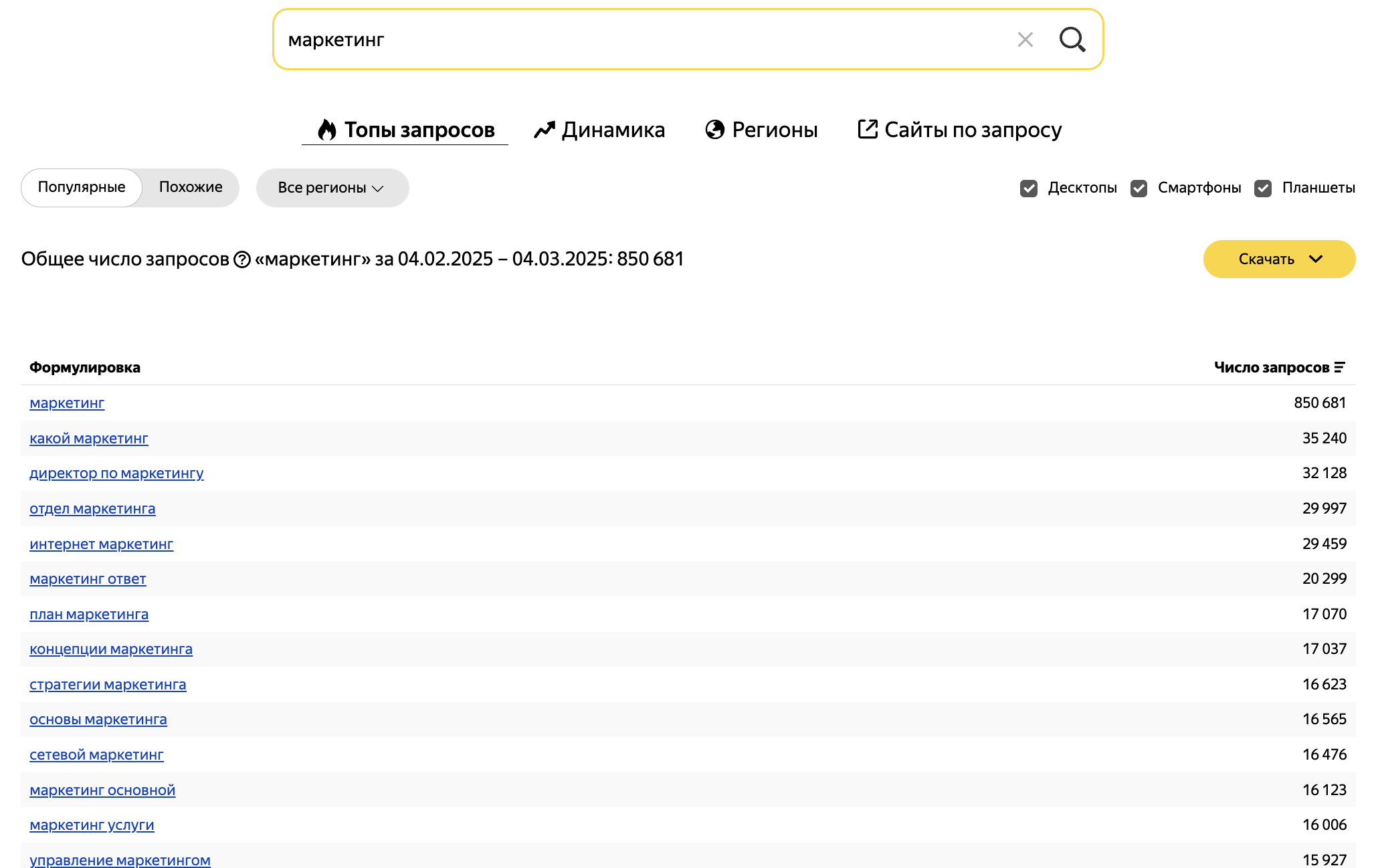This screenshot has width=1378, height=868.
Task: Click the flame icon for Топы запросов
Action: pos(326,130)
